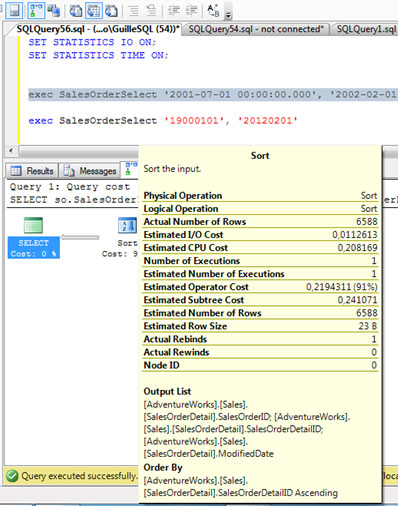Viewport: 398px width, 506px height.
Task: Select the Results to Text icon
Action: [76, 11]
